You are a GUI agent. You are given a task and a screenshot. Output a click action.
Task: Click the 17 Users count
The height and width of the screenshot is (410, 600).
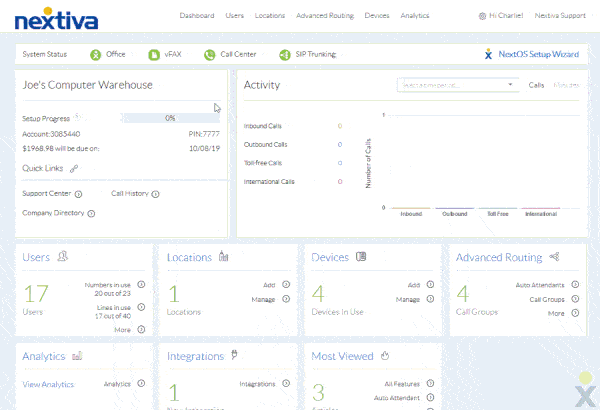(x=36, y=294)
